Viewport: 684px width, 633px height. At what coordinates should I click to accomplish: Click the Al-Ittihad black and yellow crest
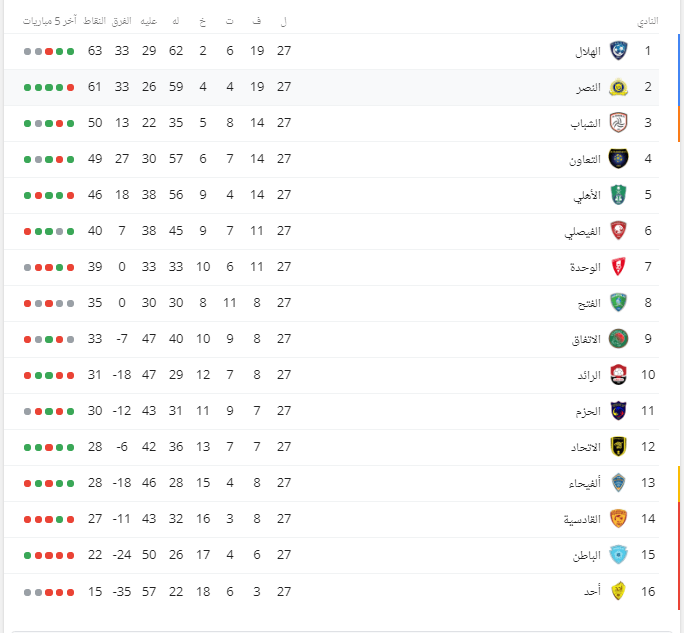618,447
